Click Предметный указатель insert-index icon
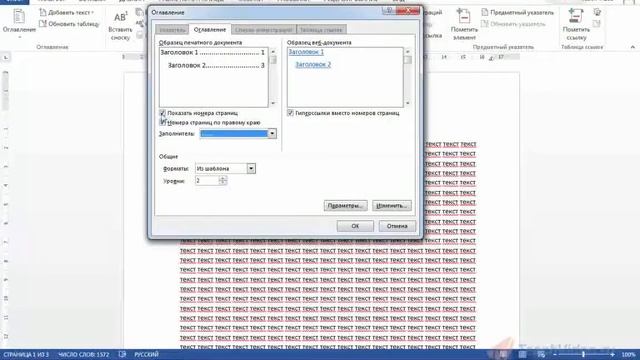This screenshot has width=640, height=360. click(484, 13)
